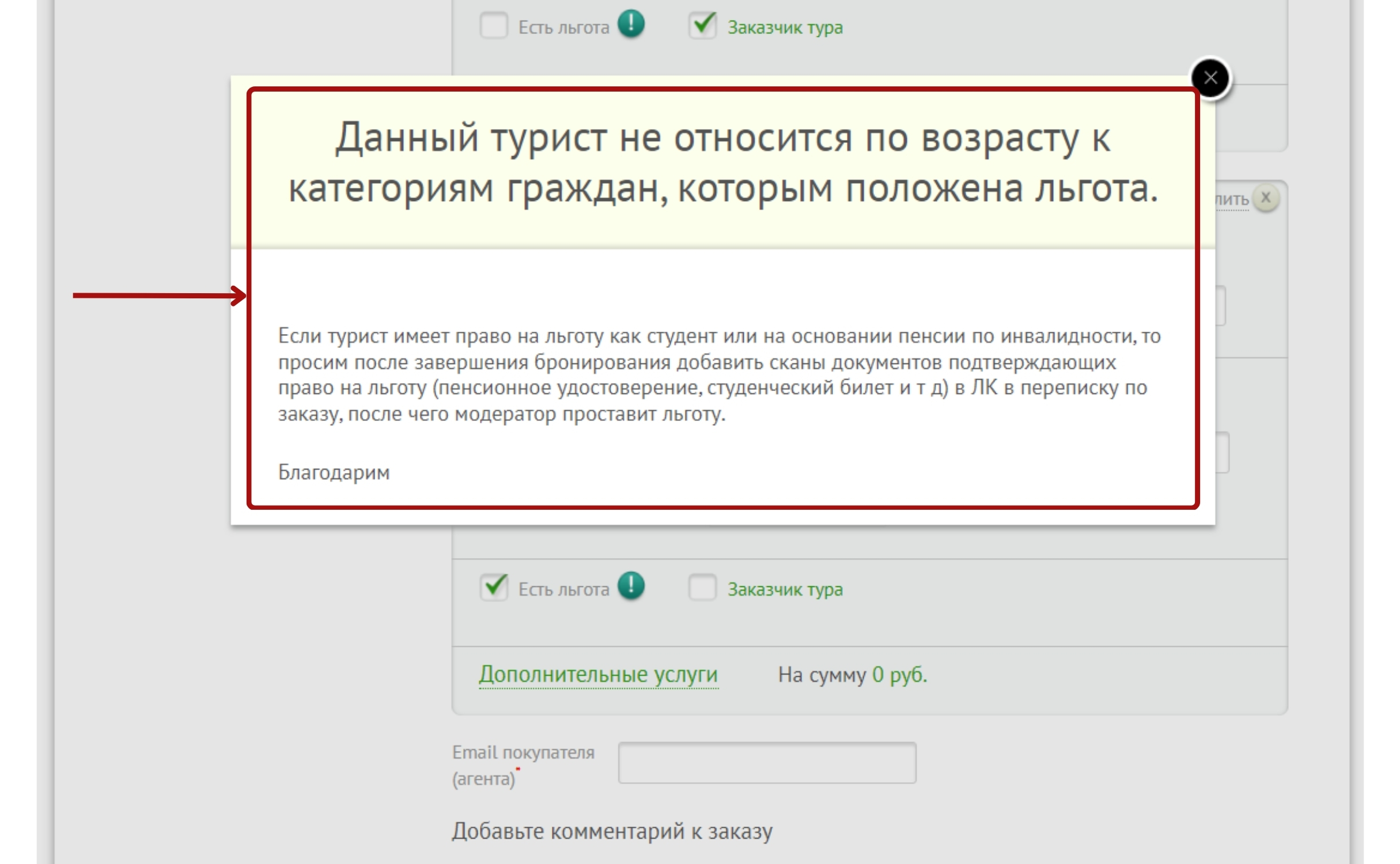Click the 'Благодарим' text in the popup
The image size is (1400, 864).
coord(334,472)
